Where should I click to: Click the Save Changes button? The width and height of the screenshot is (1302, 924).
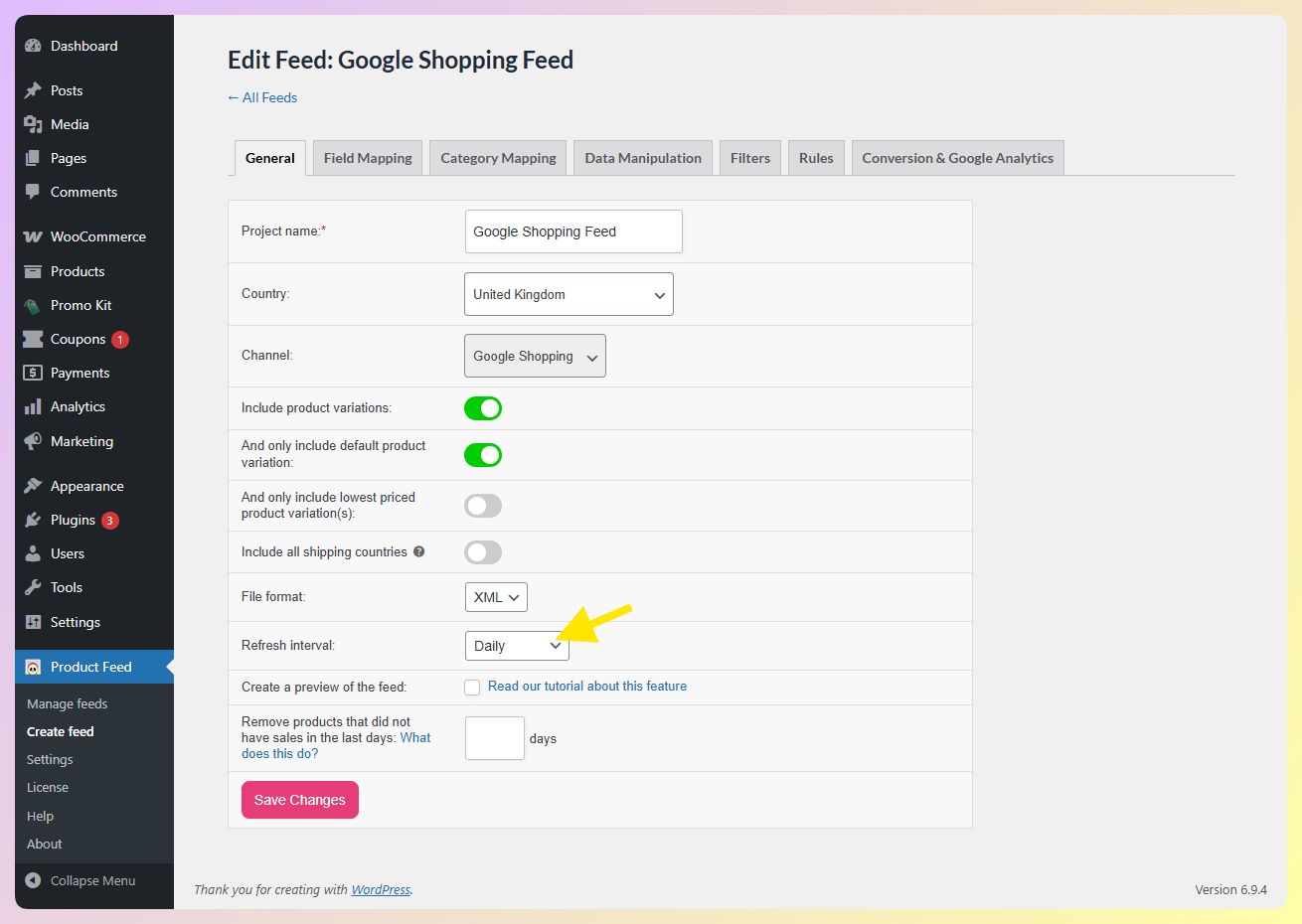click(299, 800)
